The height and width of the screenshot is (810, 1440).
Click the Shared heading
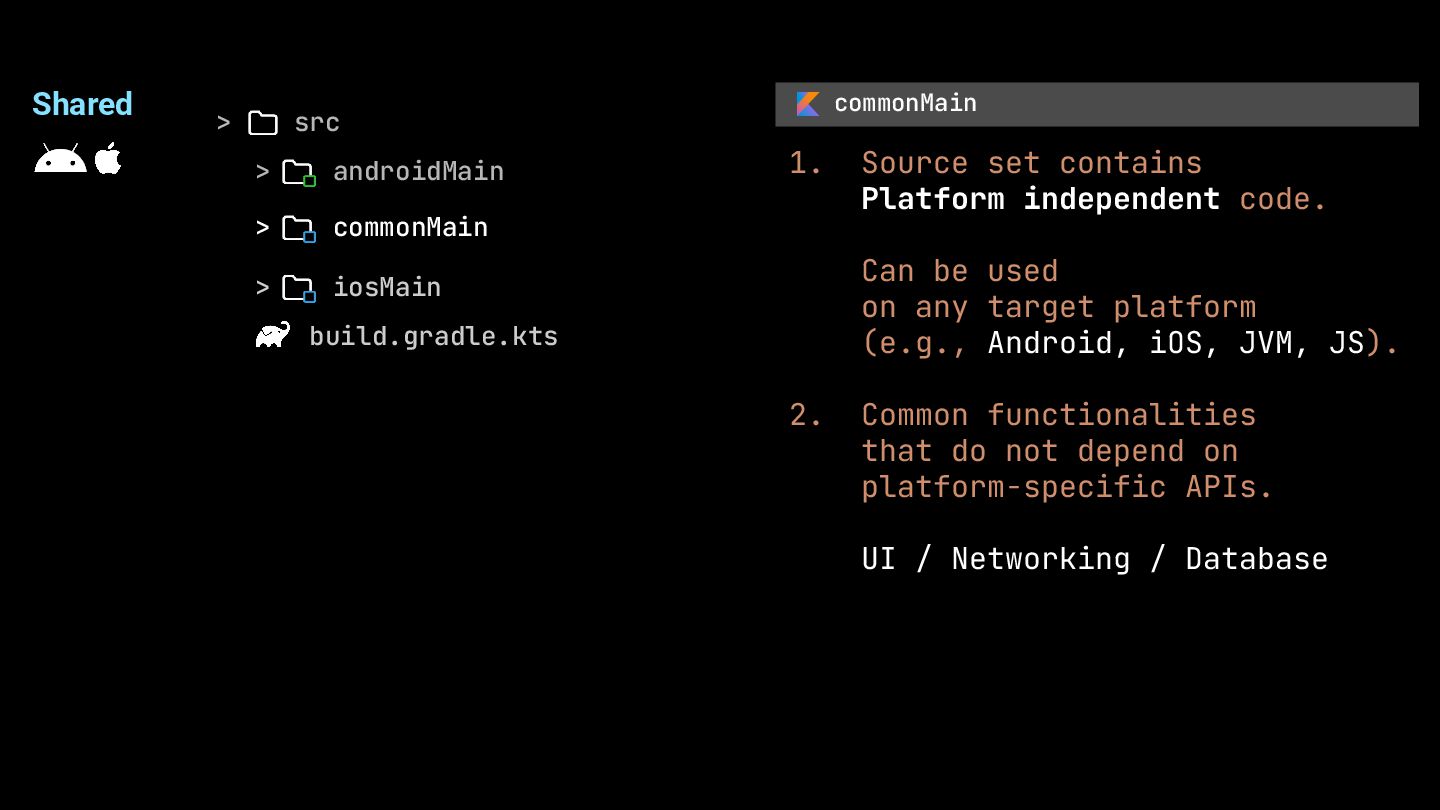[x=82, y=104]
